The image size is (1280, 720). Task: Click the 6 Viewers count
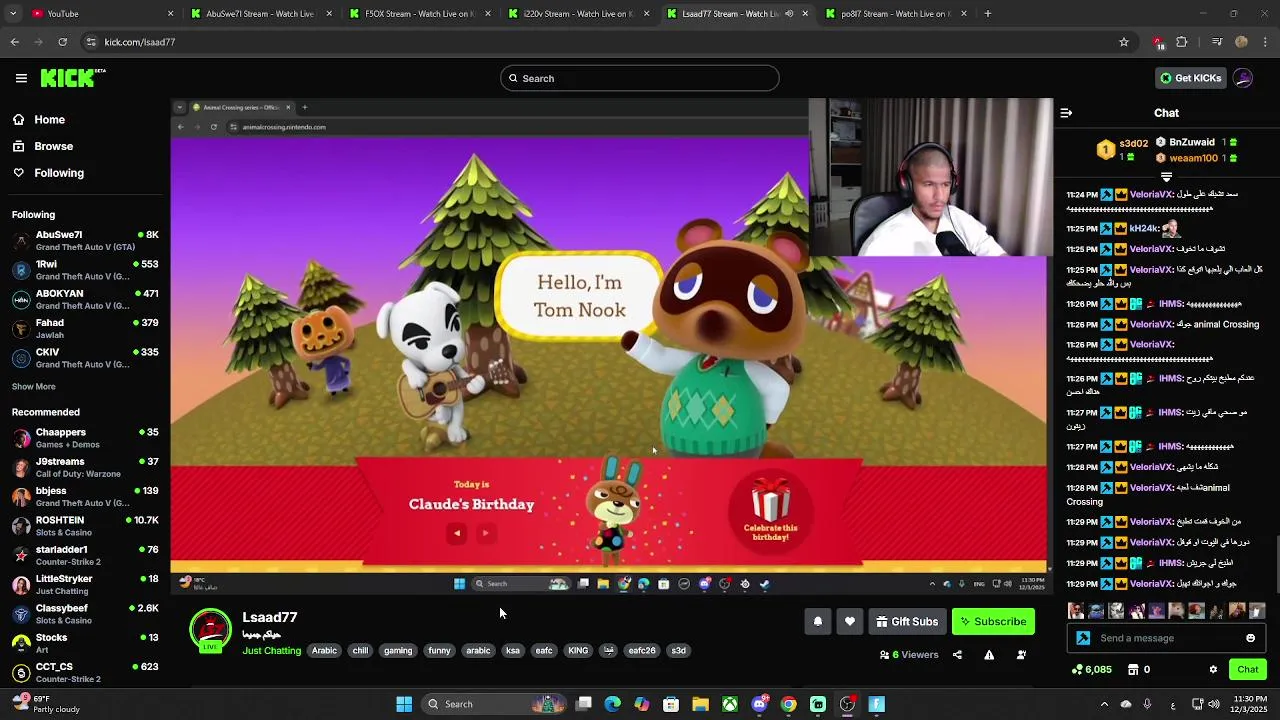pos(909,655)
